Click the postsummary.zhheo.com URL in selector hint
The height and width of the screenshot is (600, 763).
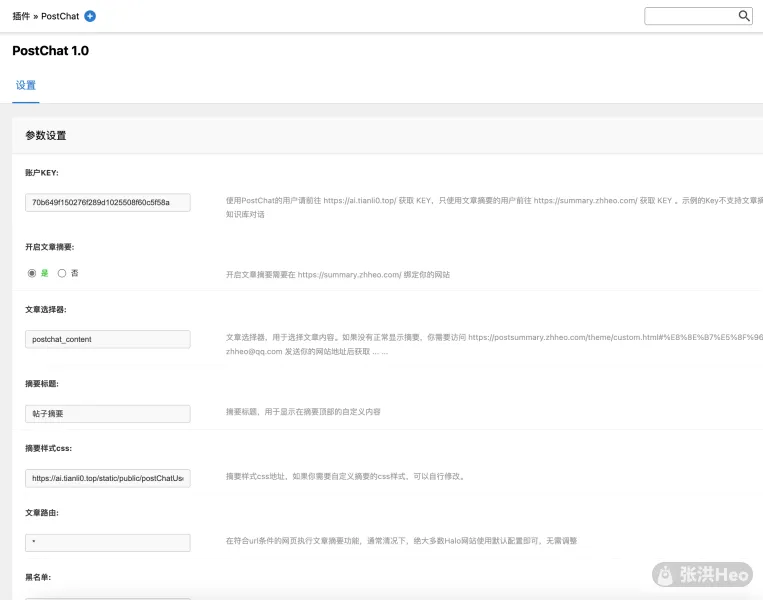tap(616, 337)
